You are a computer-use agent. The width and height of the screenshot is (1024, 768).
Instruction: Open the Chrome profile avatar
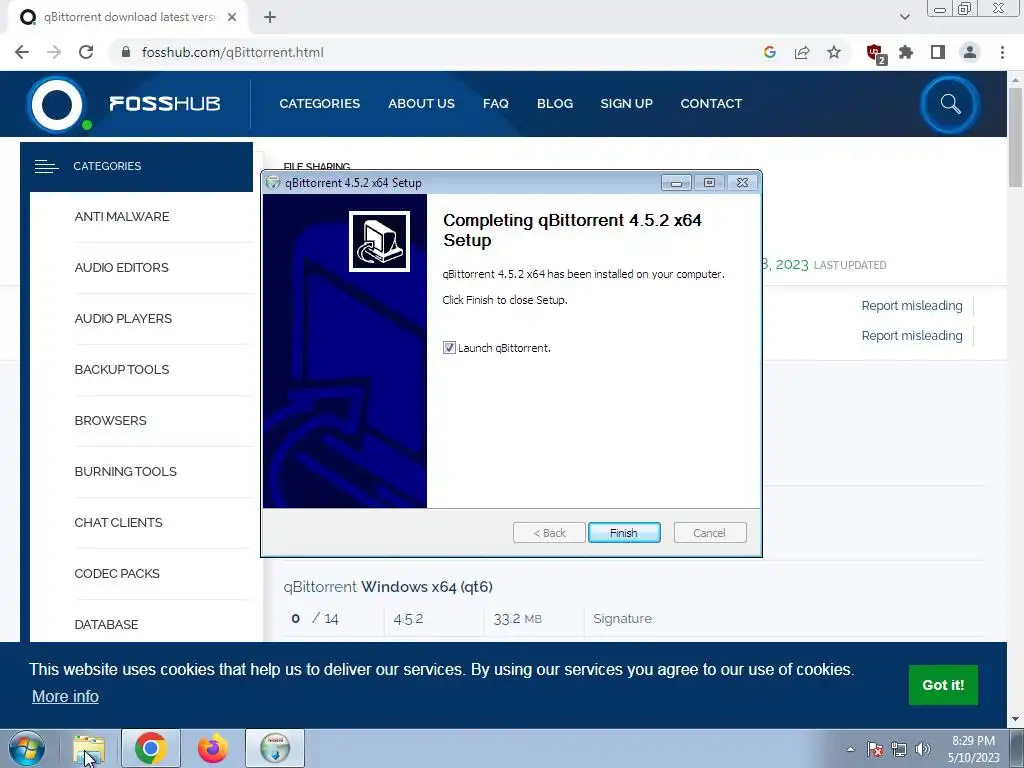pyautogui.click(x=970, y=52)
